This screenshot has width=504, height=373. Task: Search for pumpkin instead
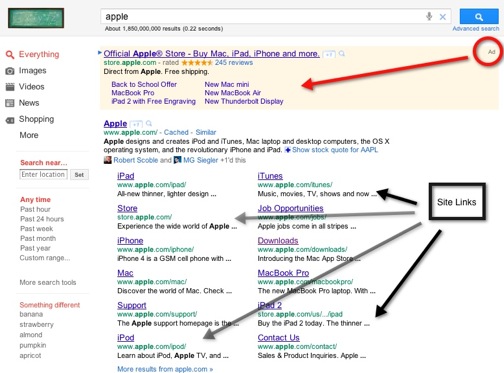pos(33,345)
